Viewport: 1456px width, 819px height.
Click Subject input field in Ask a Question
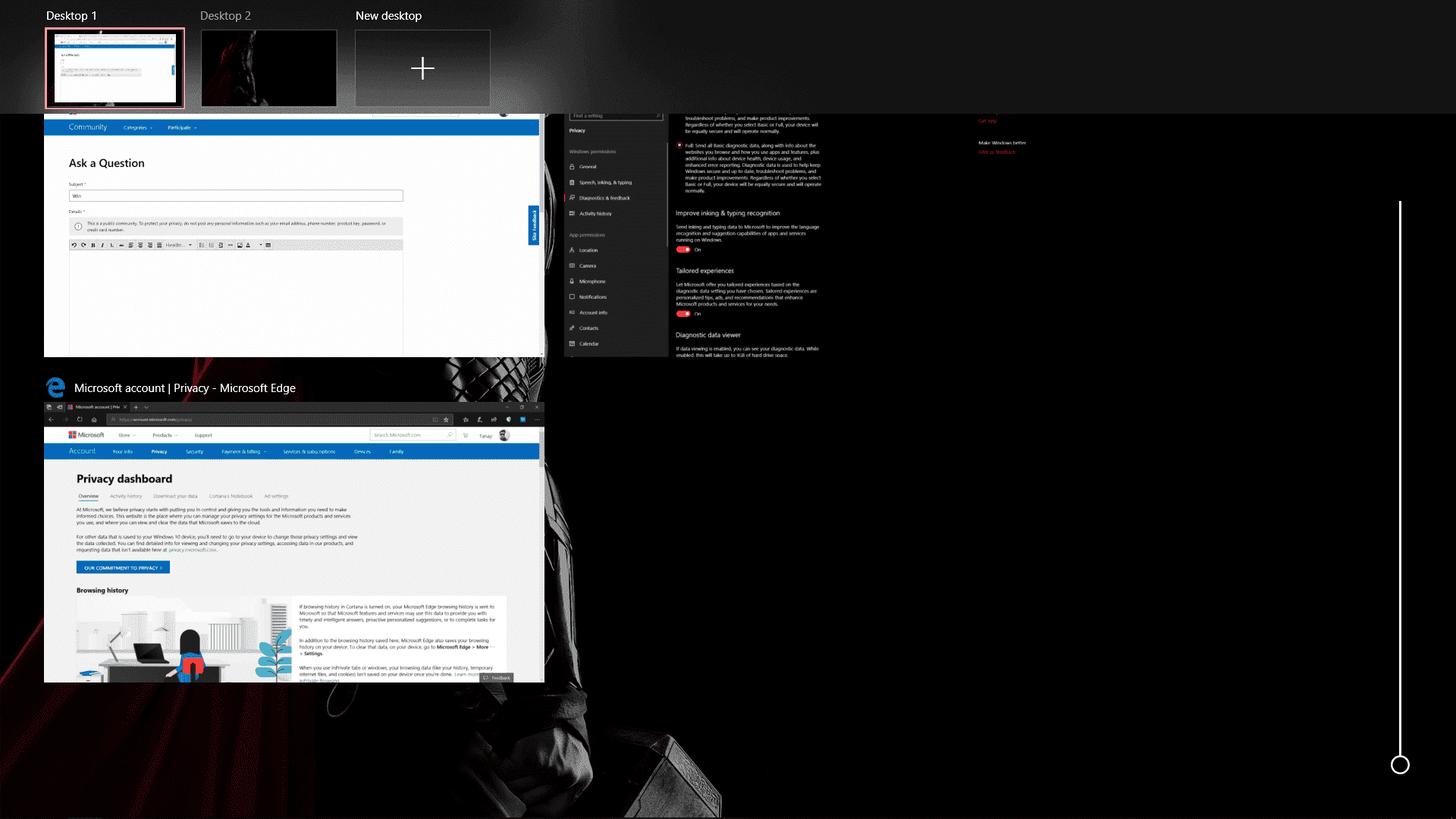click(236, 196)
